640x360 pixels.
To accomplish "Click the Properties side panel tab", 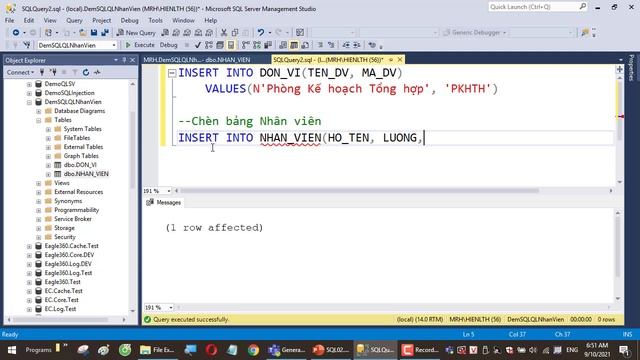I will point(631,68).
